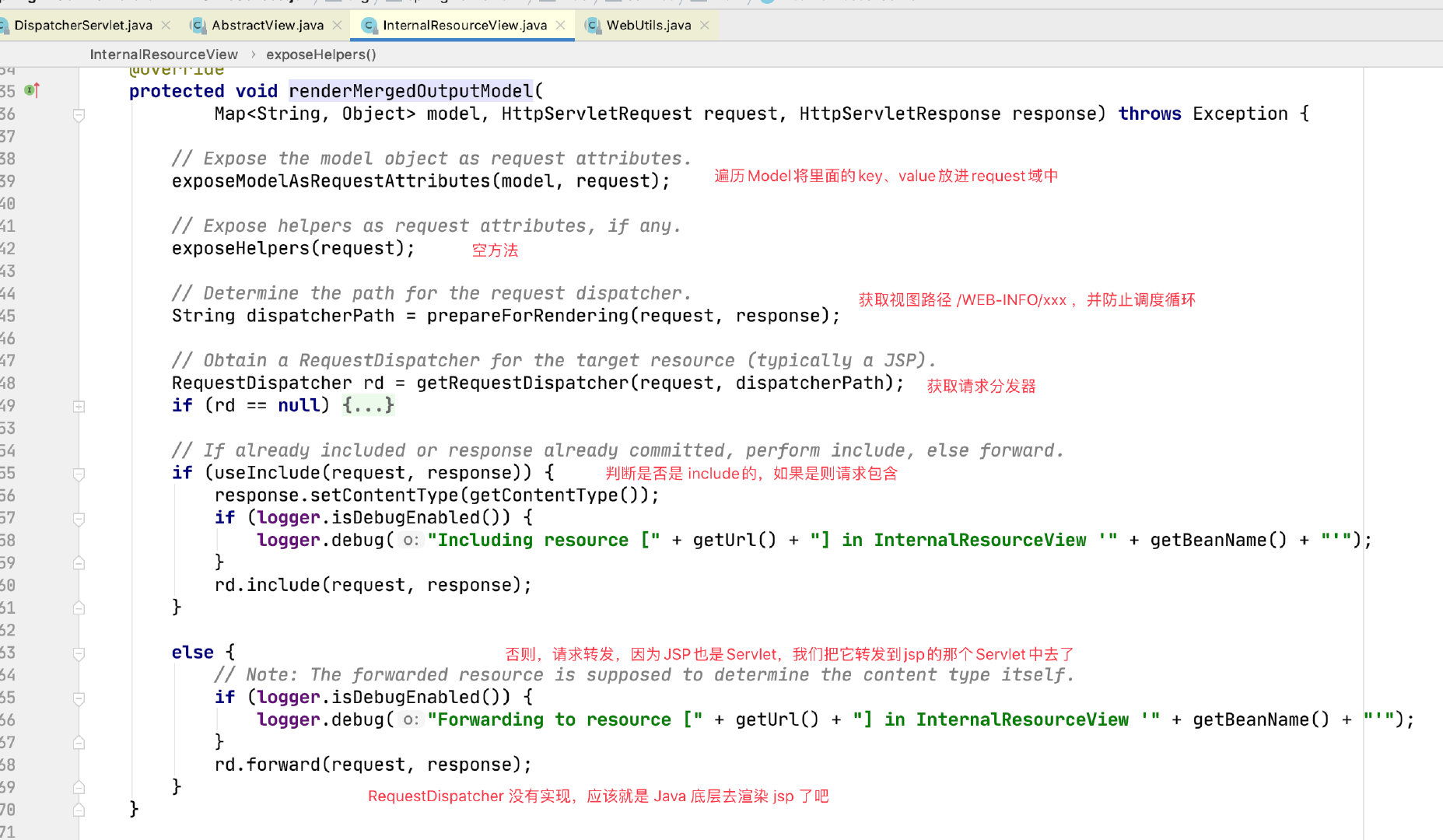Click the override gutter icon at renderMergedOutputModel
The width and height of the screenshot is (1443, 840).
point(32,91)
